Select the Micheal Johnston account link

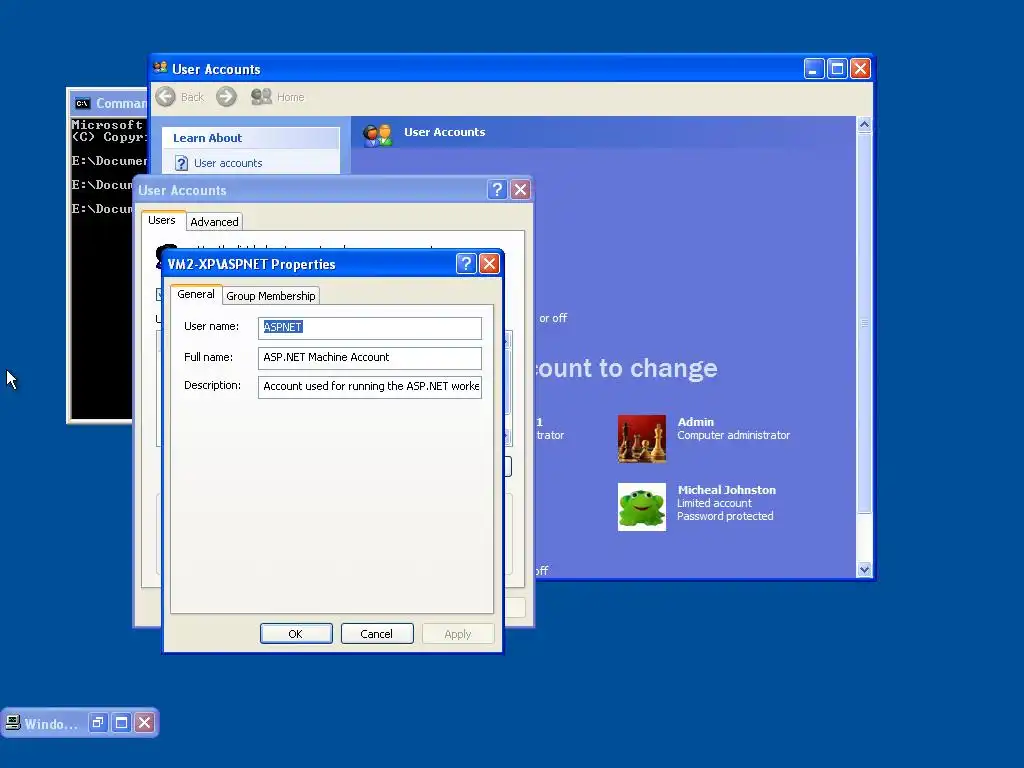pyautogui.click(x=726, y=490)
